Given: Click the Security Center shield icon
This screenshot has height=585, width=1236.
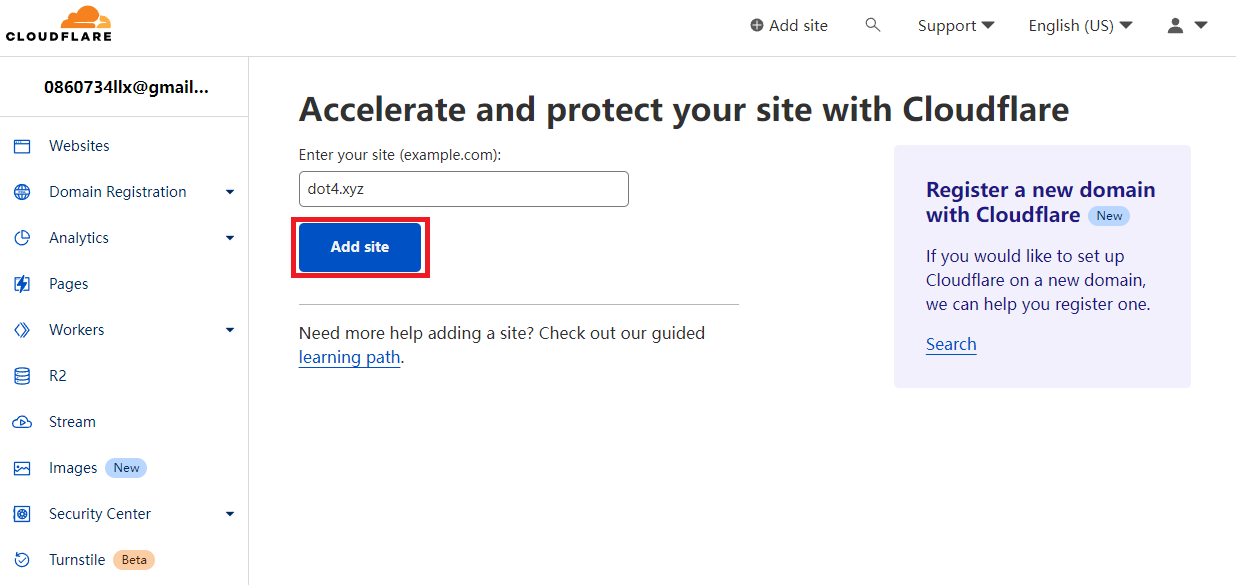Looking at the screenshot, I should pyautogui.click(x=22, y=514).
